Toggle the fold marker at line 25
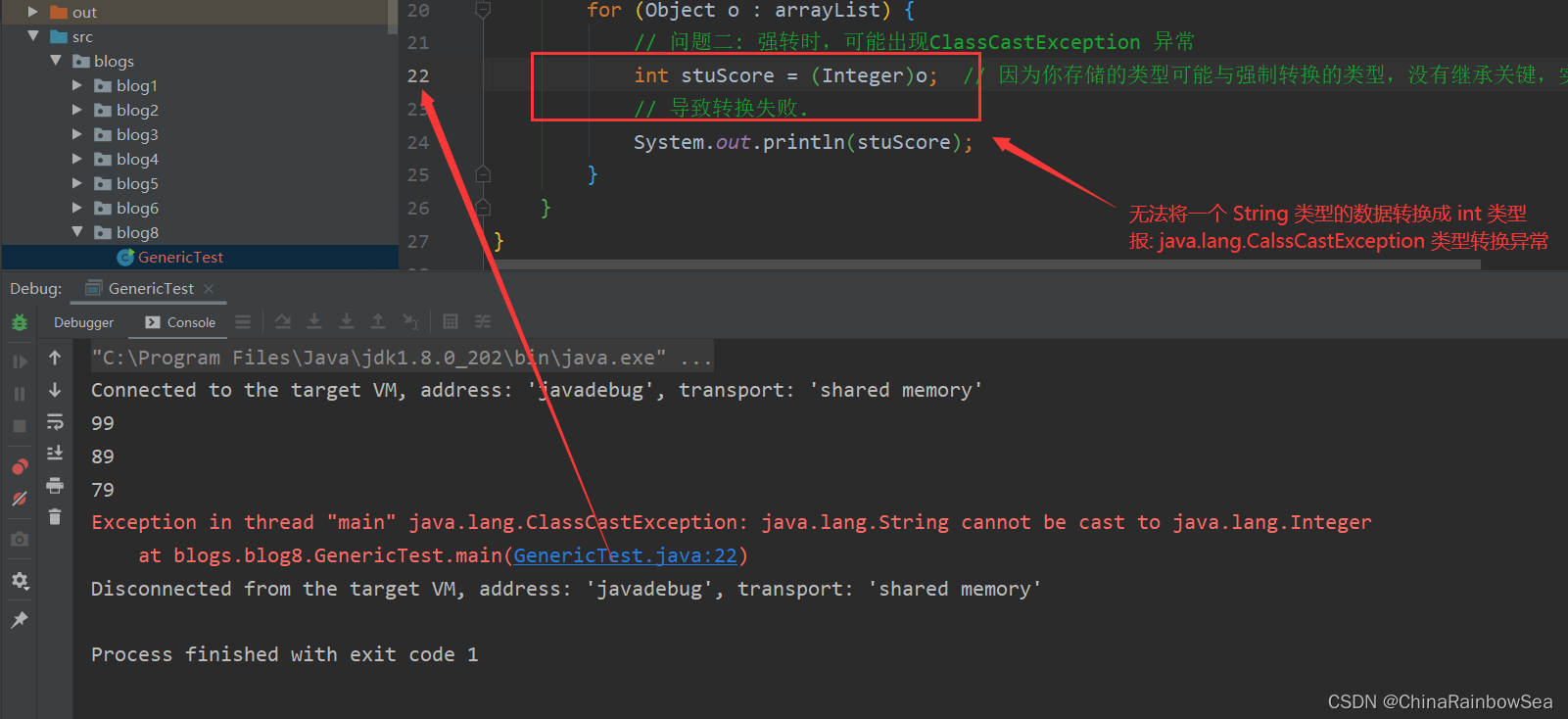This screenshot has width=1568, height=719. click(x=483, y=174)
